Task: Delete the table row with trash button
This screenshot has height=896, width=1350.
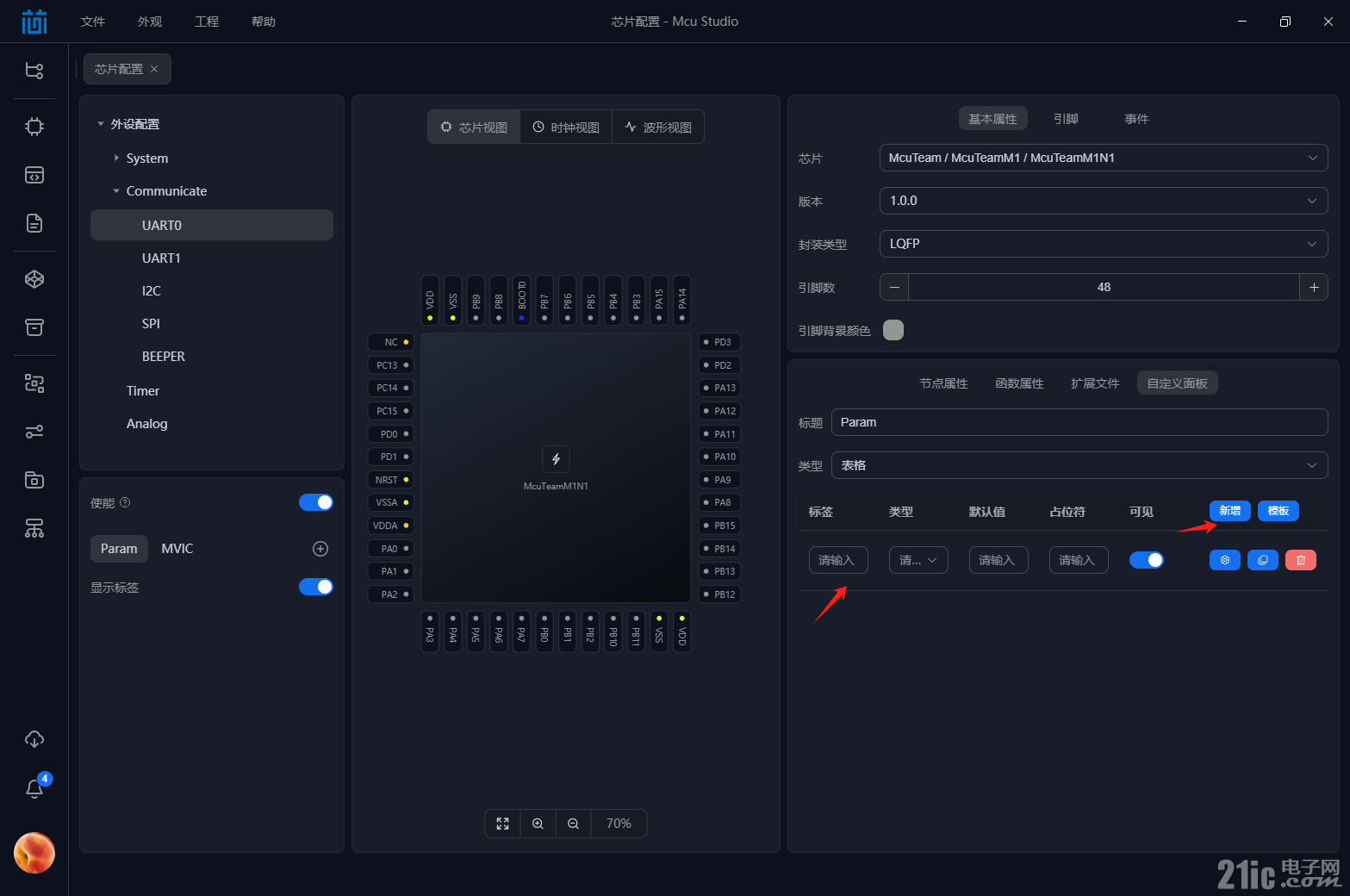Action: tap(1301, 560)
